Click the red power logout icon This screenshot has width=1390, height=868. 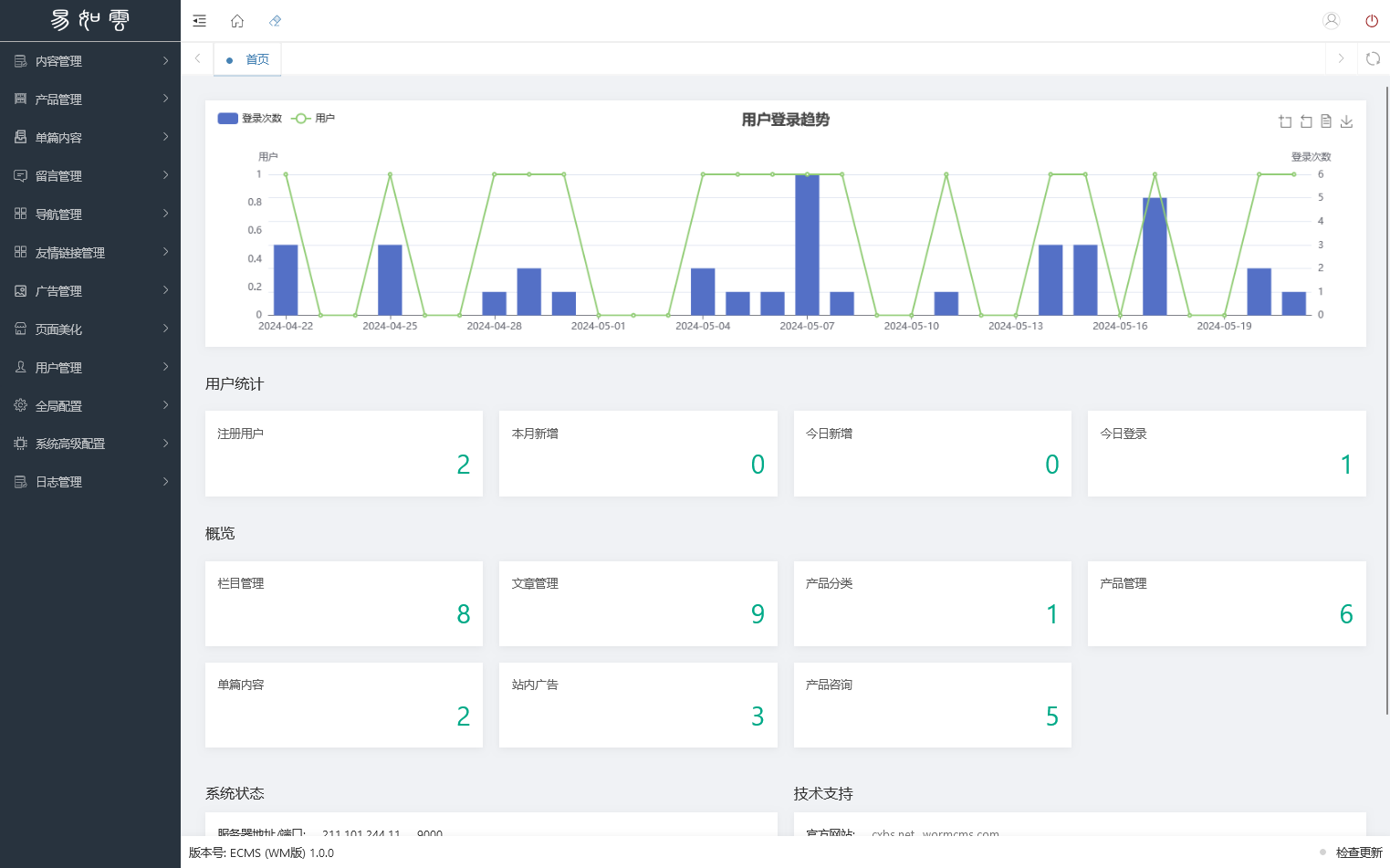[1372, 21]
